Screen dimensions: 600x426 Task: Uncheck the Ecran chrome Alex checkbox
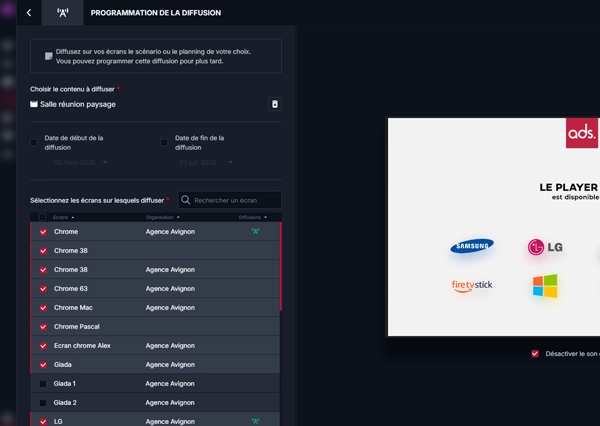point(43,346)
